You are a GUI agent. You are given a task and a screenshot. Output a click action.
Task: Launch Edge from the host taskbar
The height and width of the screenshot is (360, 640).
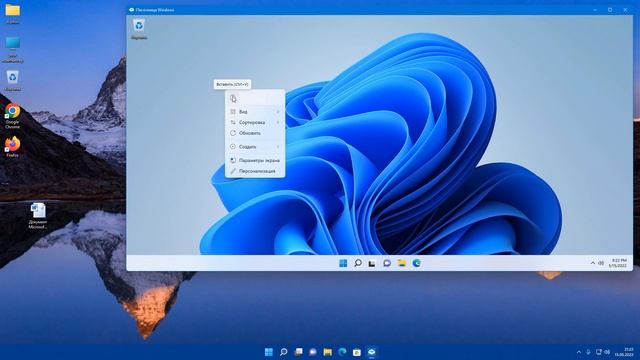pyautogui.click(x=342, y=352)
